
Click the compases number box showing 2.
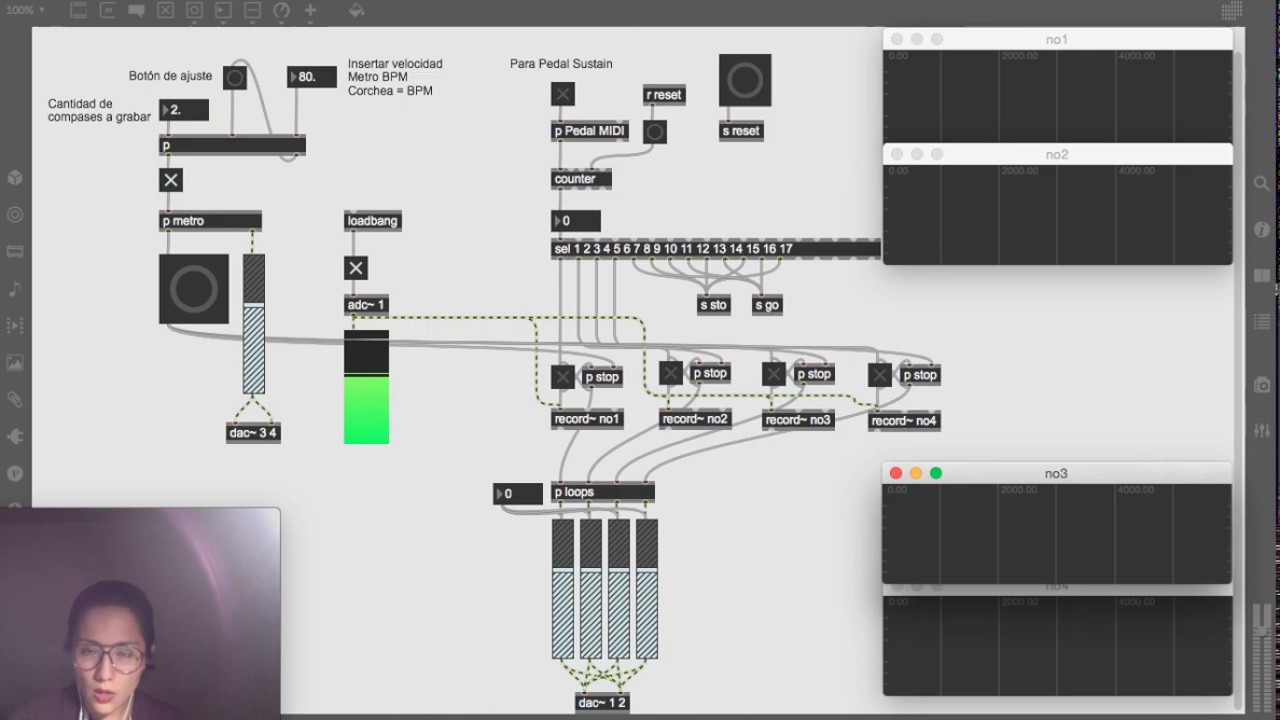point(184,110)
